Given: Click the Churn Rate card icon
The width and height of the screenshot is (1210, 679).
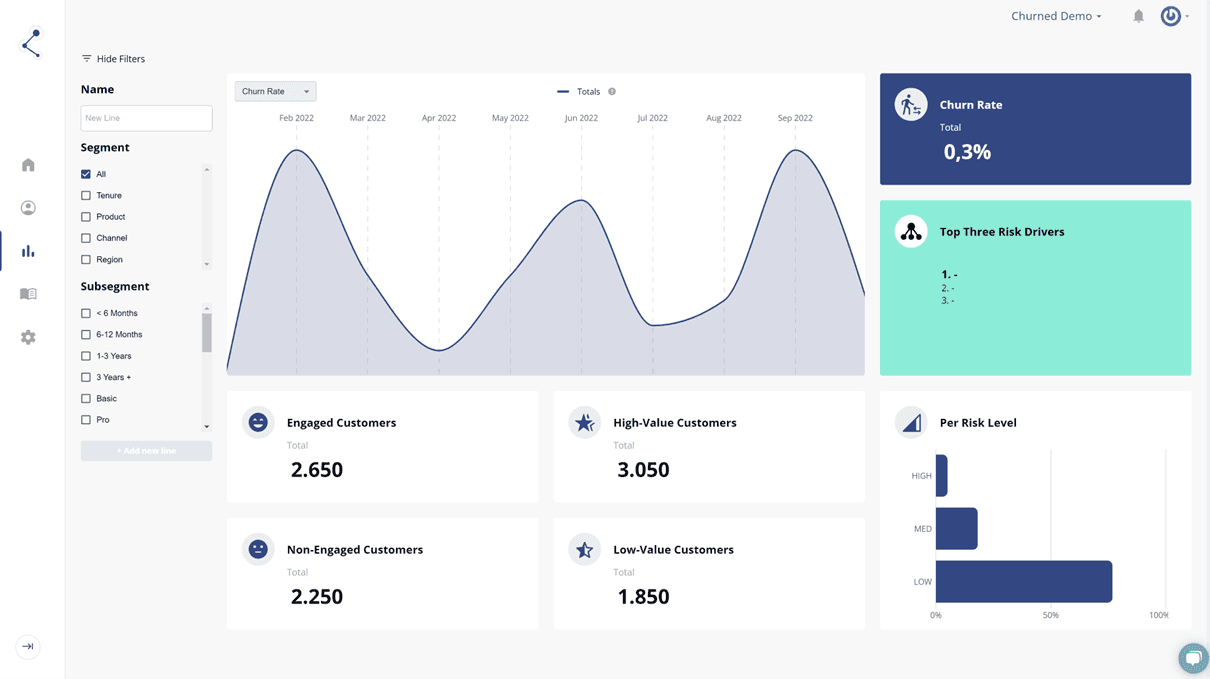Looking at the screenshot, I should (911, 105).
